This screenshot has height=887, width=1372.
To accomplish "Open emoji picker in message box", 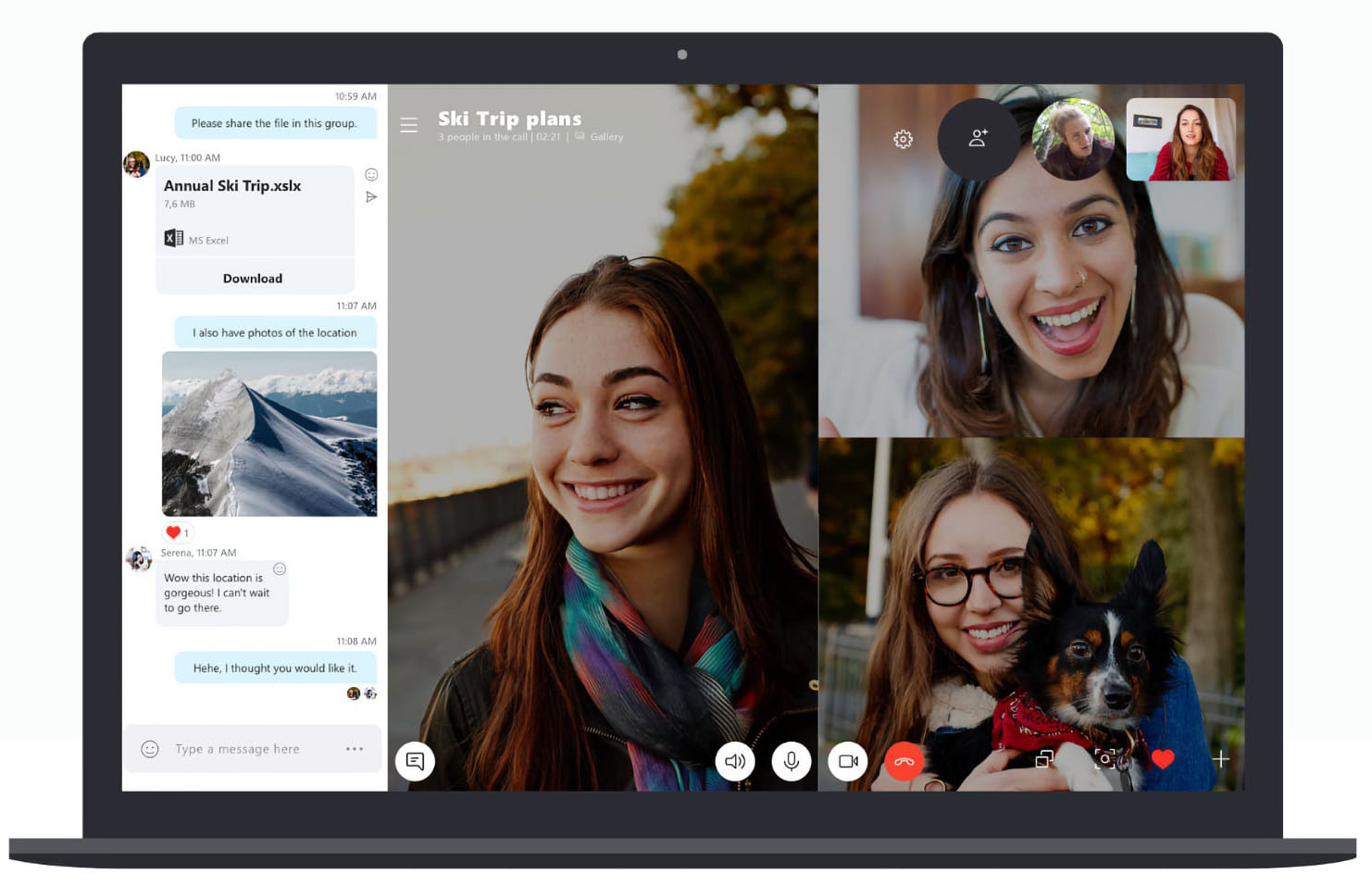I will tap(150, 749).
